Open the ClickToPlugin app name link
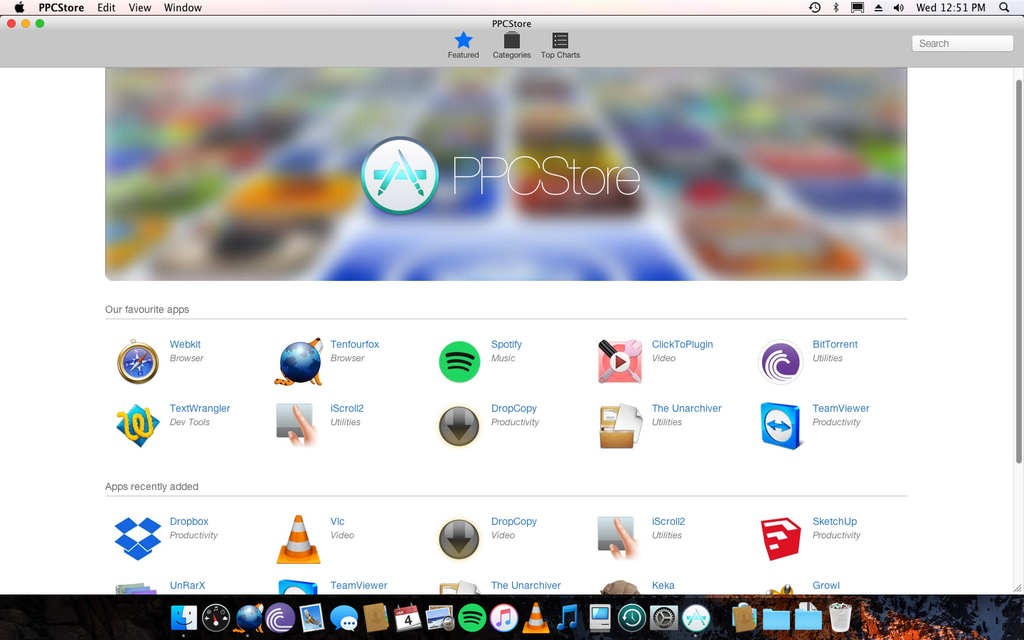 point(682,344)
